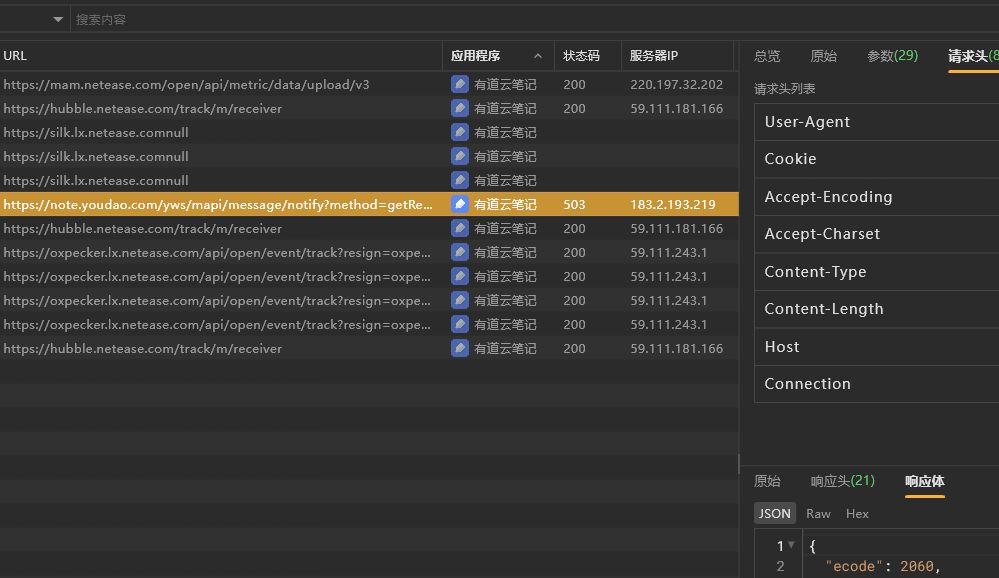The width and height of the screenshot is (999, 578).
Task: Select the Hex response view
Action: pyautogui.click(x=857, y=513)
